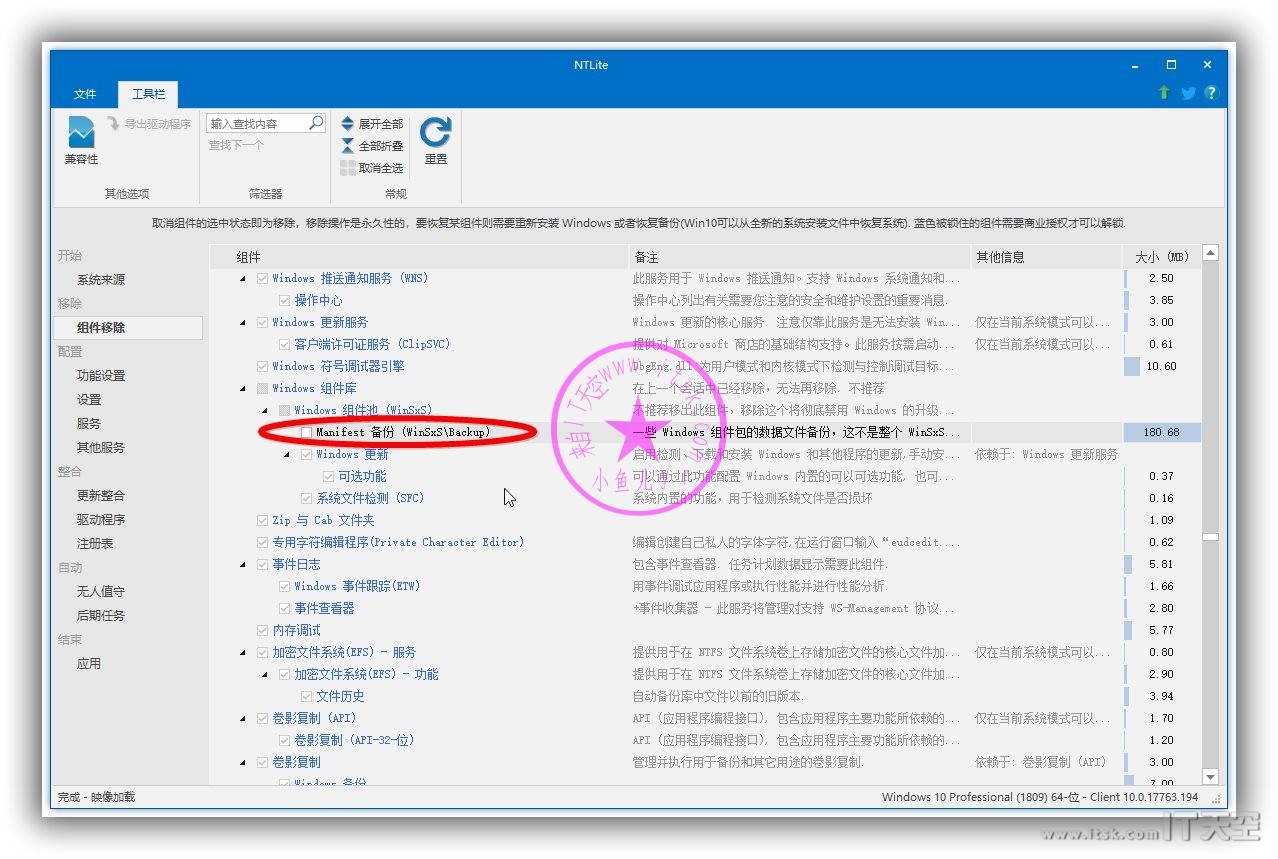Uncheck the 专用字符编辑程序 checkbox
Image resolution: width=1278 pixels, height=859 pixels.
[263, 542]
